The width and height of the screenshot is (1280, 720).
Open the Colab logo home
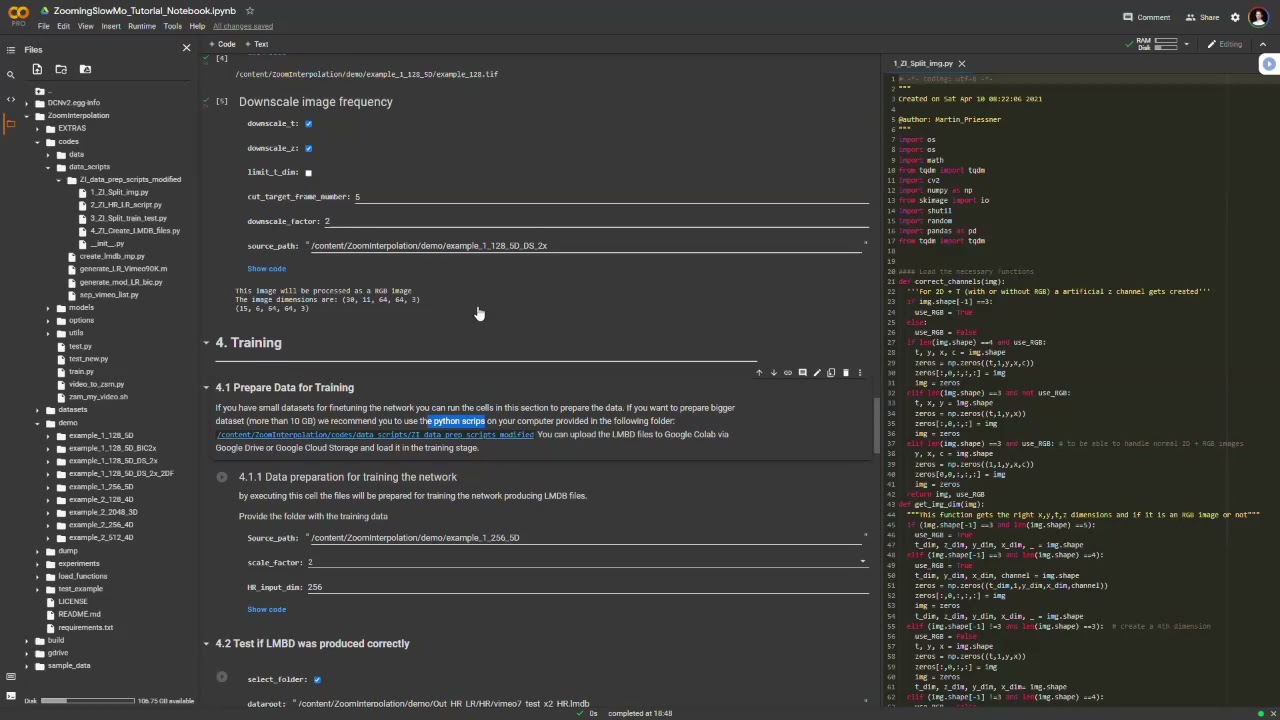tap(18, 16)
